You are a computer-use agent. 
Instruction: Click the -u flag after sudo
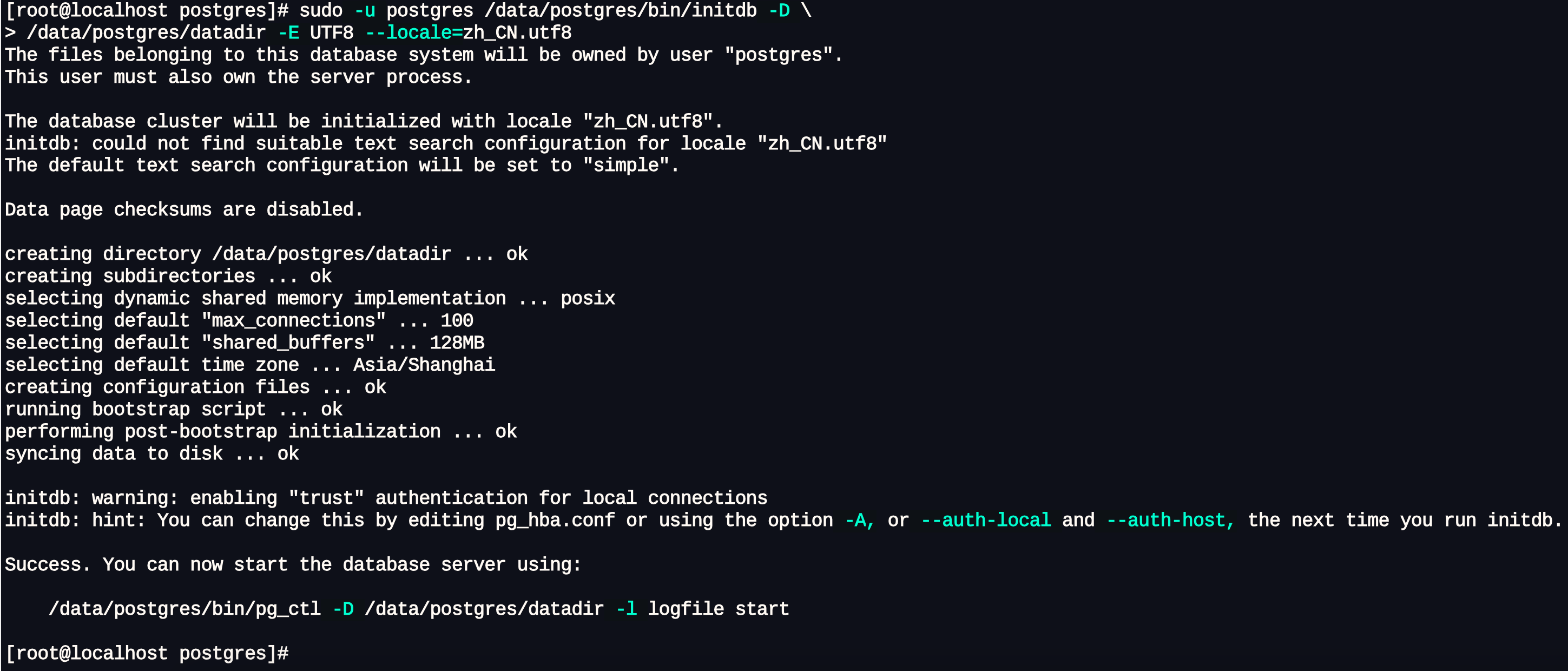(365, 10)
